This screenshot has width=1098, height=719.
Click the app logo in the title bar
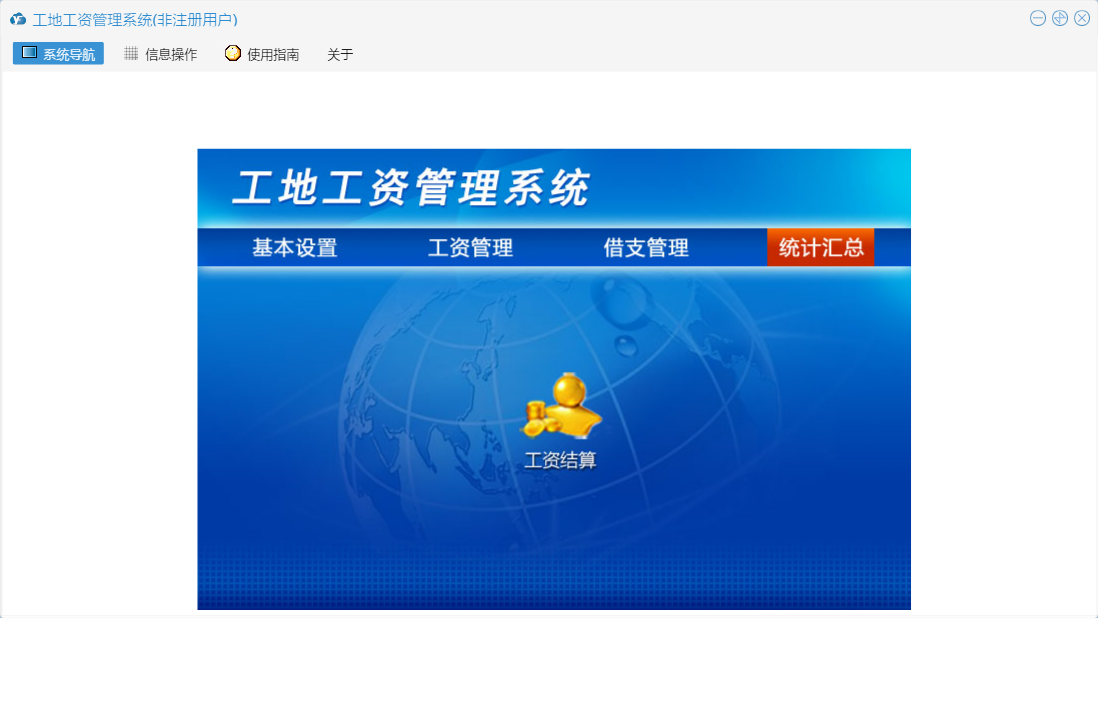coord(17,19)
